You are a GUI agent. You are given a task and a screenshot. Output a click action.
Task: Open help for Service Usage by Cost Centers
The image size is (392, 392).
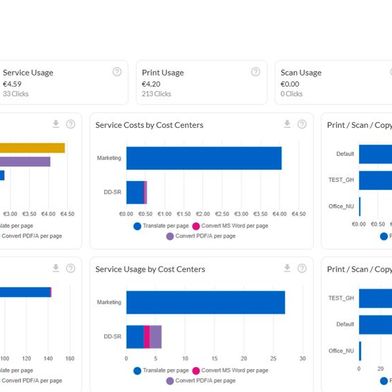coord(302,268)
